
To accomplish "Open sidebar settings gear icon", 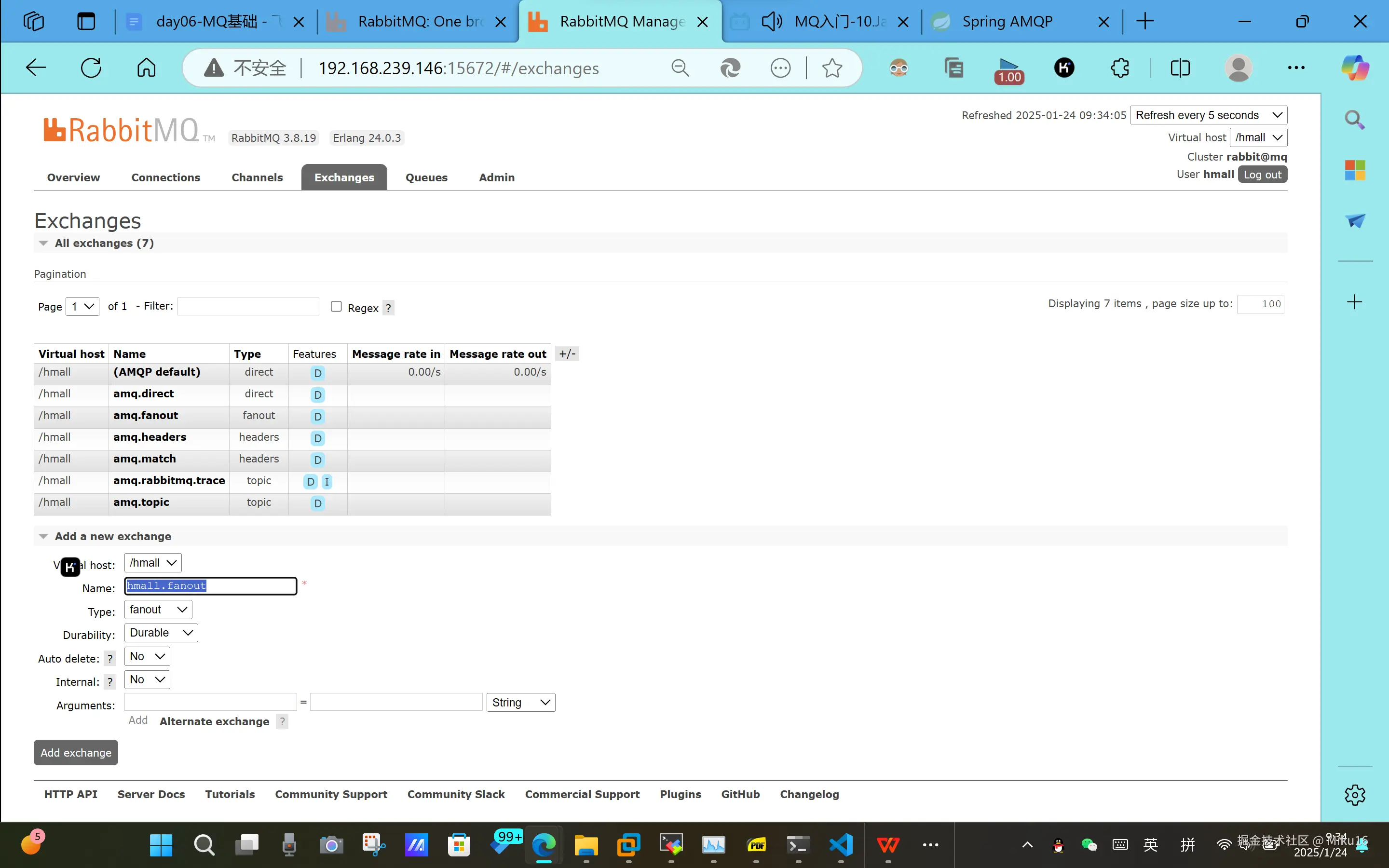I will coord(1355,795).
